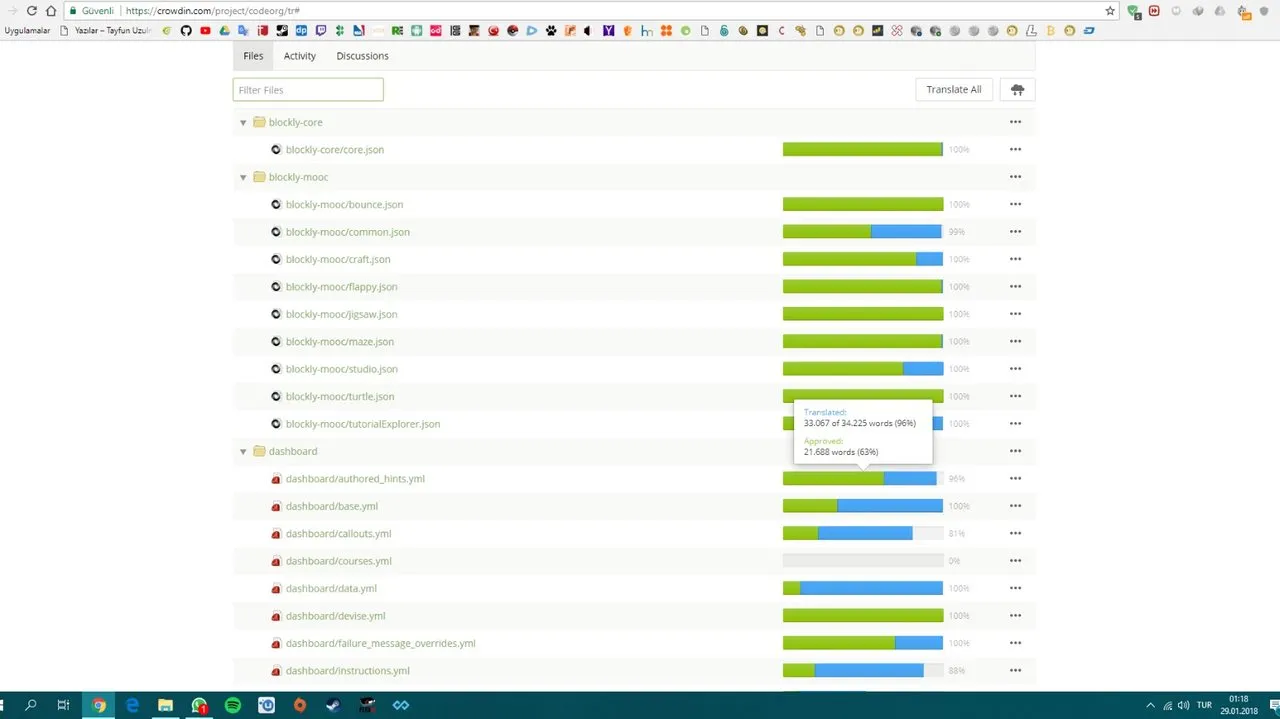
Task: Open the options menu for dashboard/devise.yml
Action: [x=1015, y=616]
